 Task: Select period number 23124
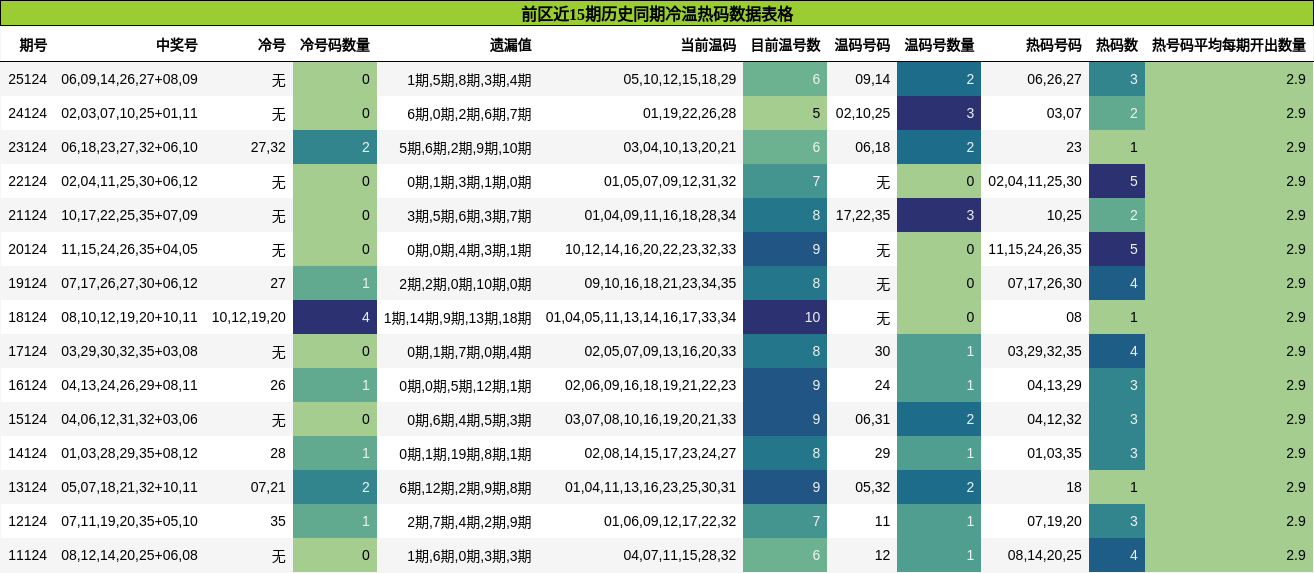[x=27, y=147]
